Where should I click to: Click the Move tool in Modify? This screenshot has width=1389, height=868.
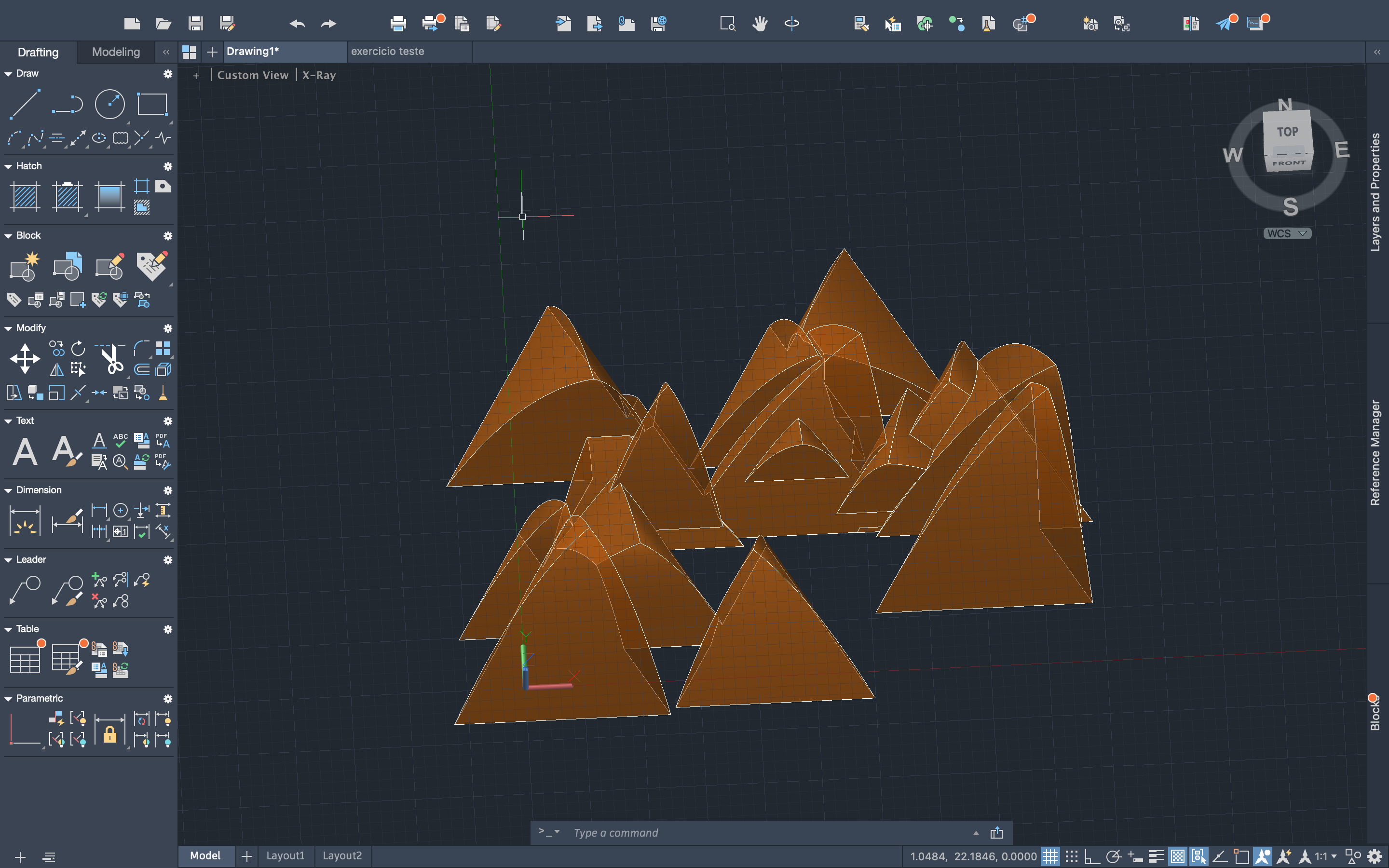(25, 359)
